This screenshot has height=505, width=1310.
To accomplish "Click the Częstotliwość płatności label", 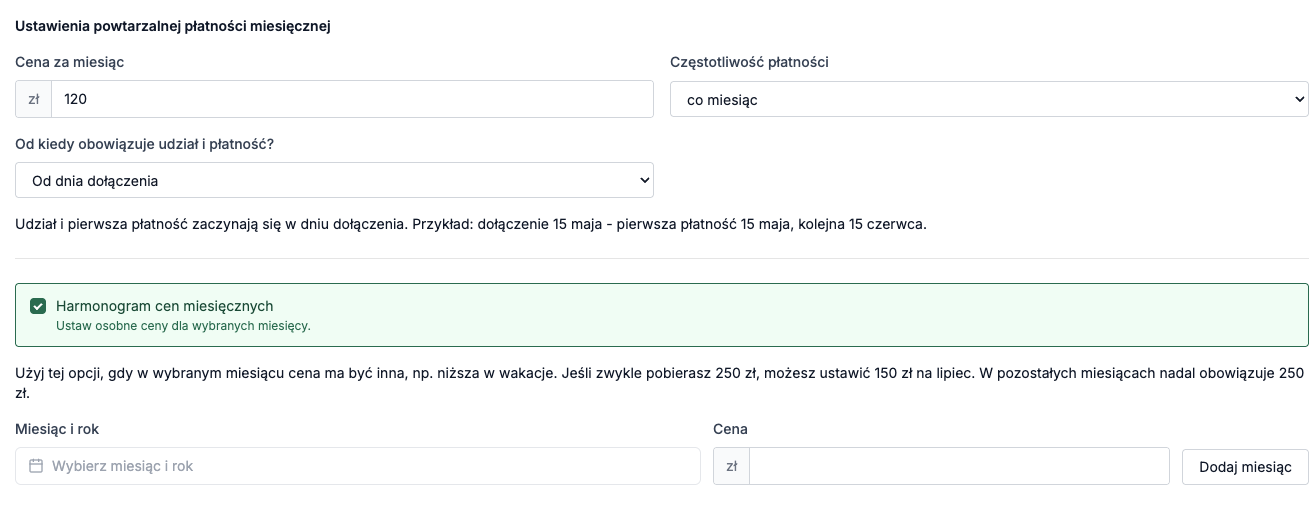I will pyautogui.click(x=749, y=62).
